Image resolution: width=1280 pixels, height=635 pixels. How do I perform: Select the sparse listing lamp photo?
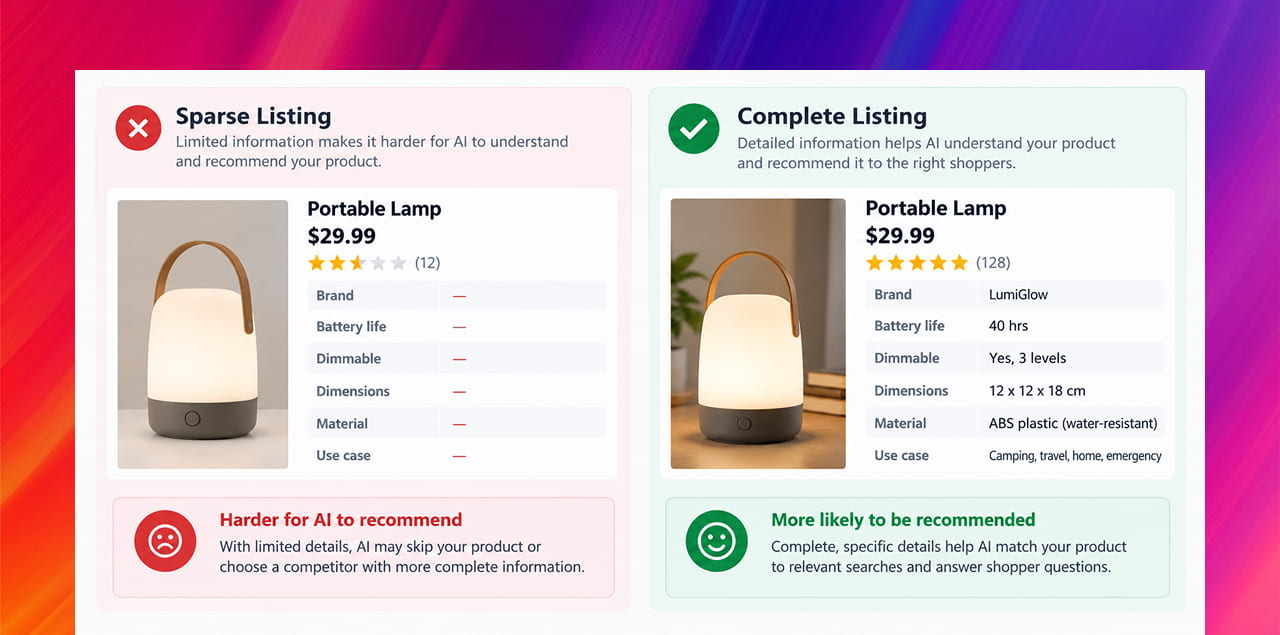(x=203, y=334)
